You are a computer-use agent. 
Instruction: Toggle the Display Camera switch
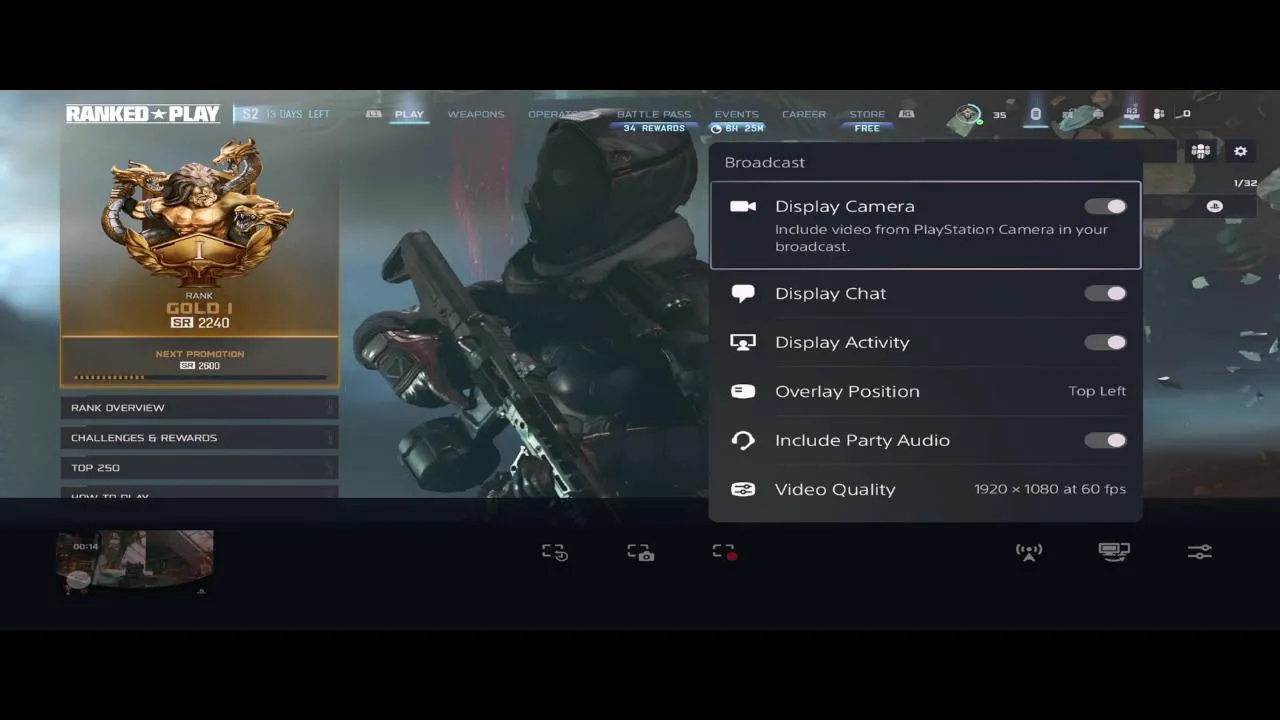tap(1105, 206)
